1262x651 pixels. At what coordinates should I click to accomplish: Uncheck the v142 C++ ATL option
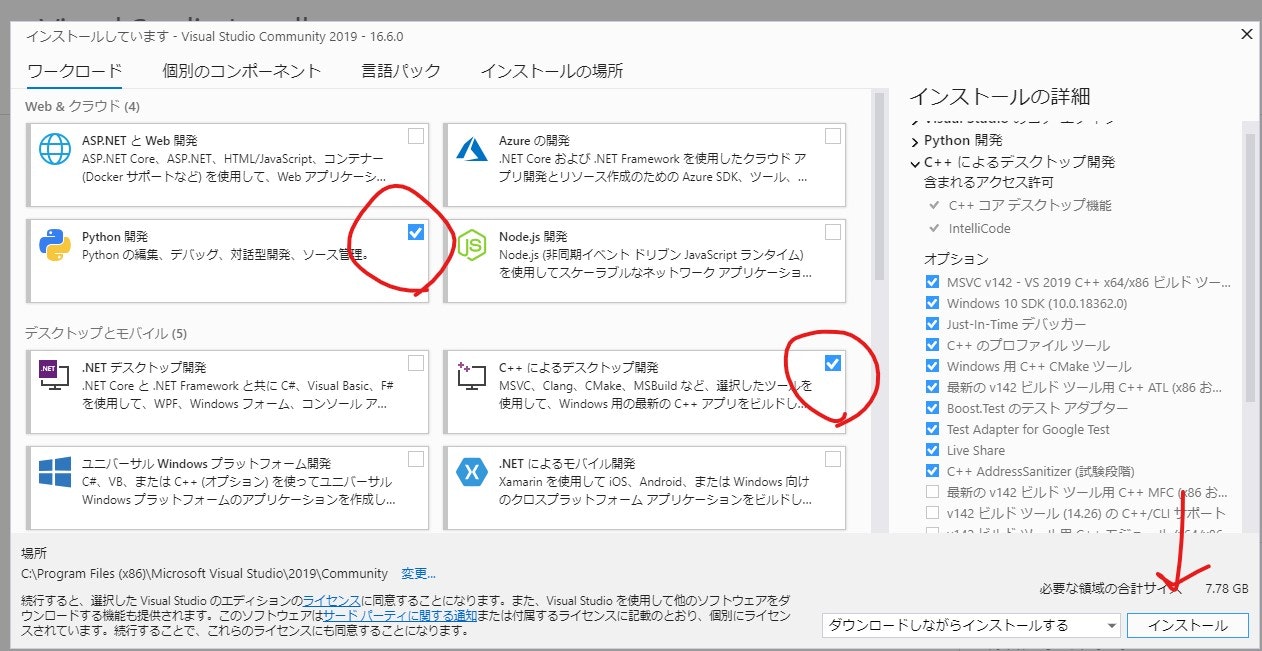point(932,387)
